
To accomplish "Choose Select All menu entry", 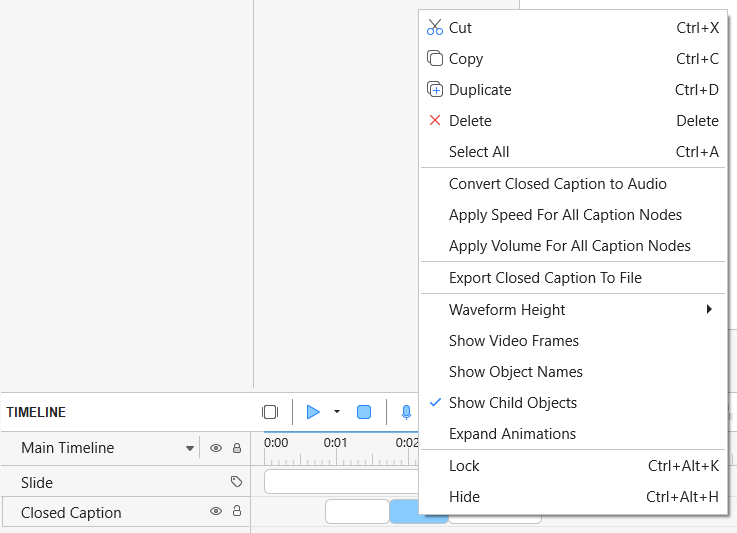I will coord(572,152).
